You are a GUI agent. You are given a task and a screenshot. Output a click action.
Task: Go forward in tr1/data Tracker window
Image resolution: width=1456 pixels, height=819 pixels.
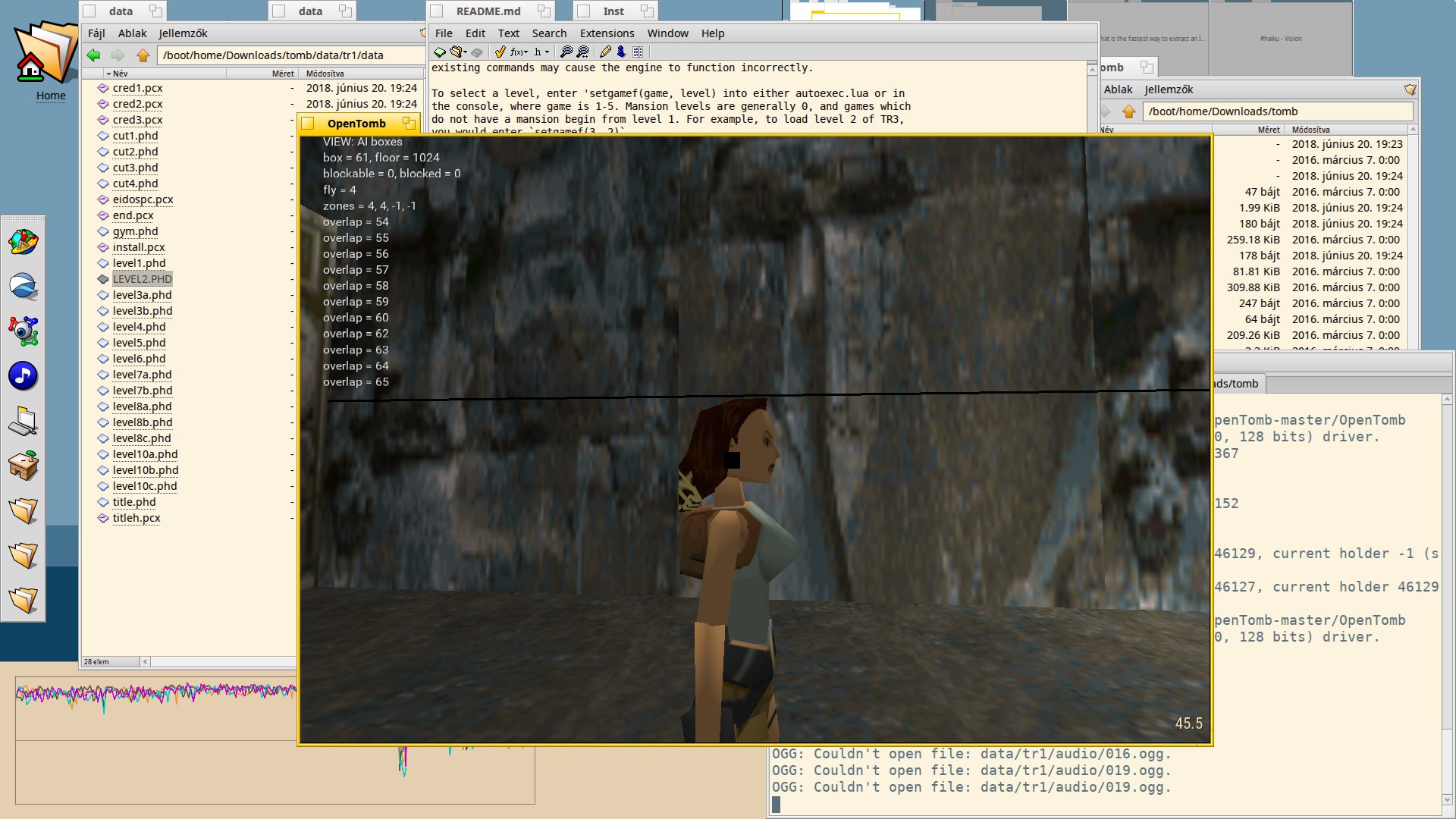118,55
